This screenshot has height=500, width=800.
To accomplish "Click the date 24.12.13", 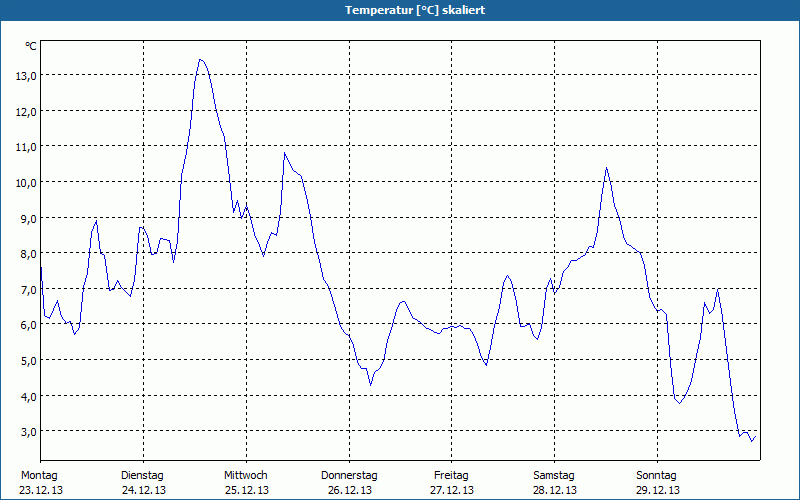I will tap(144, 490).
